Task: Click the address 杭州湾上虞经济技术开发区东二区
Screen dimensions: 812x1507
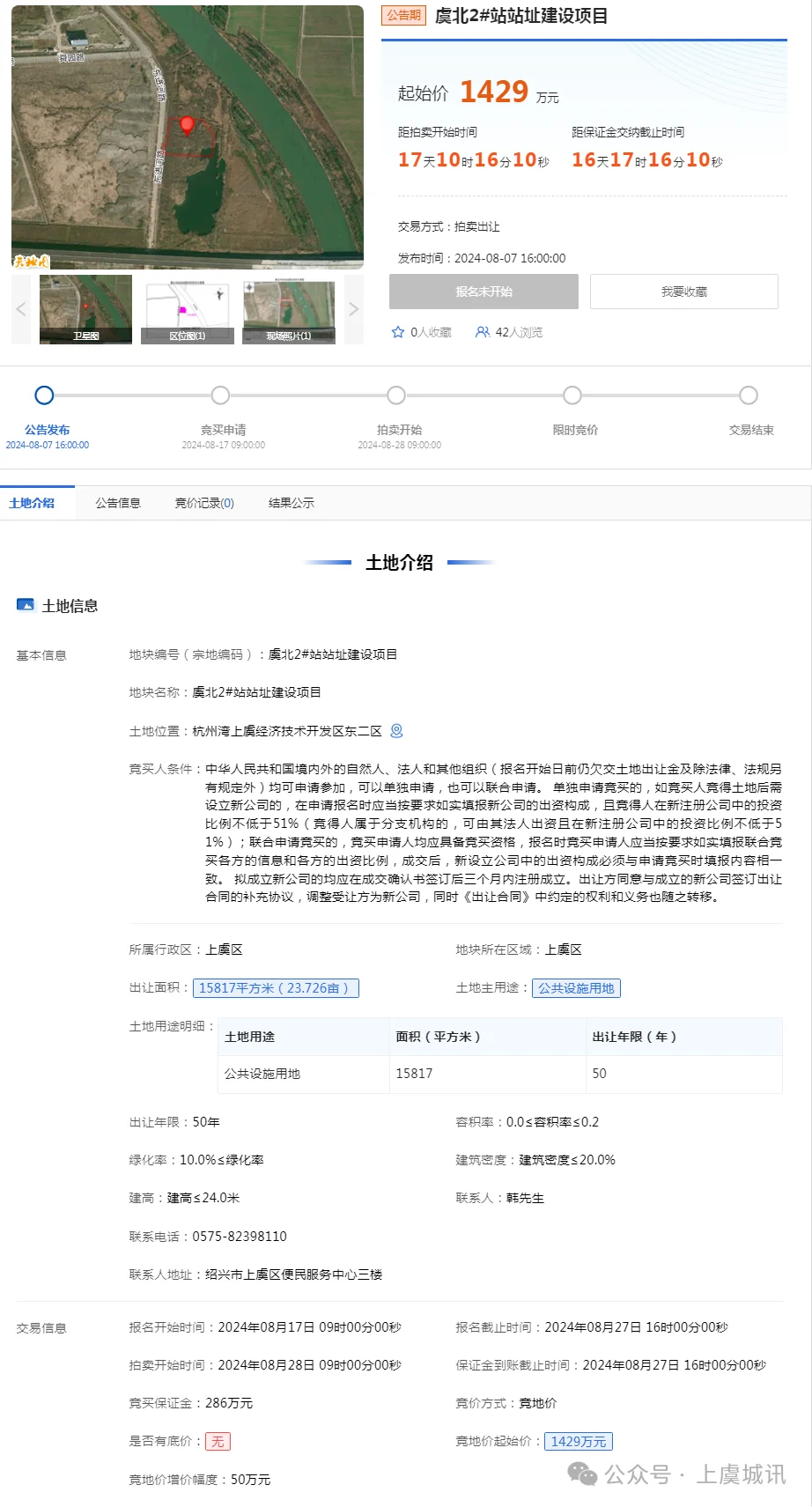Action: 287,731
